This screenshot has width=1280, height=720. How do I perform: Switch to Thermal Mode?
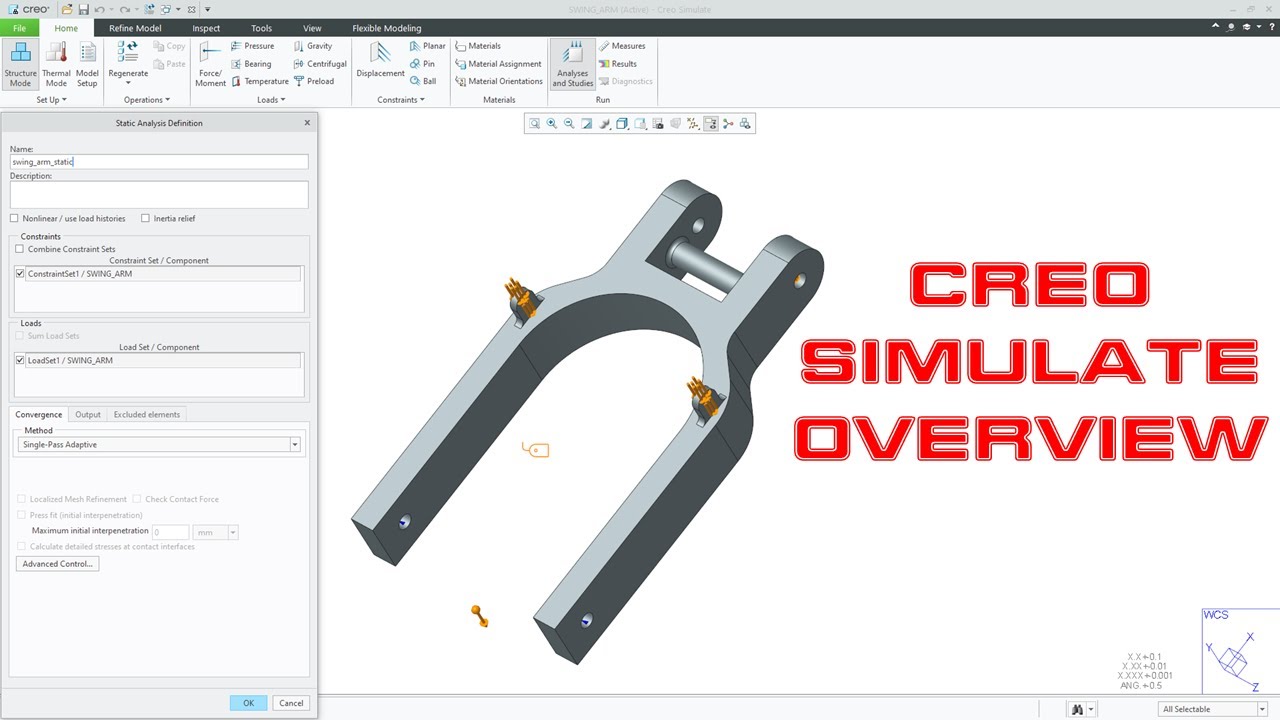56,65
